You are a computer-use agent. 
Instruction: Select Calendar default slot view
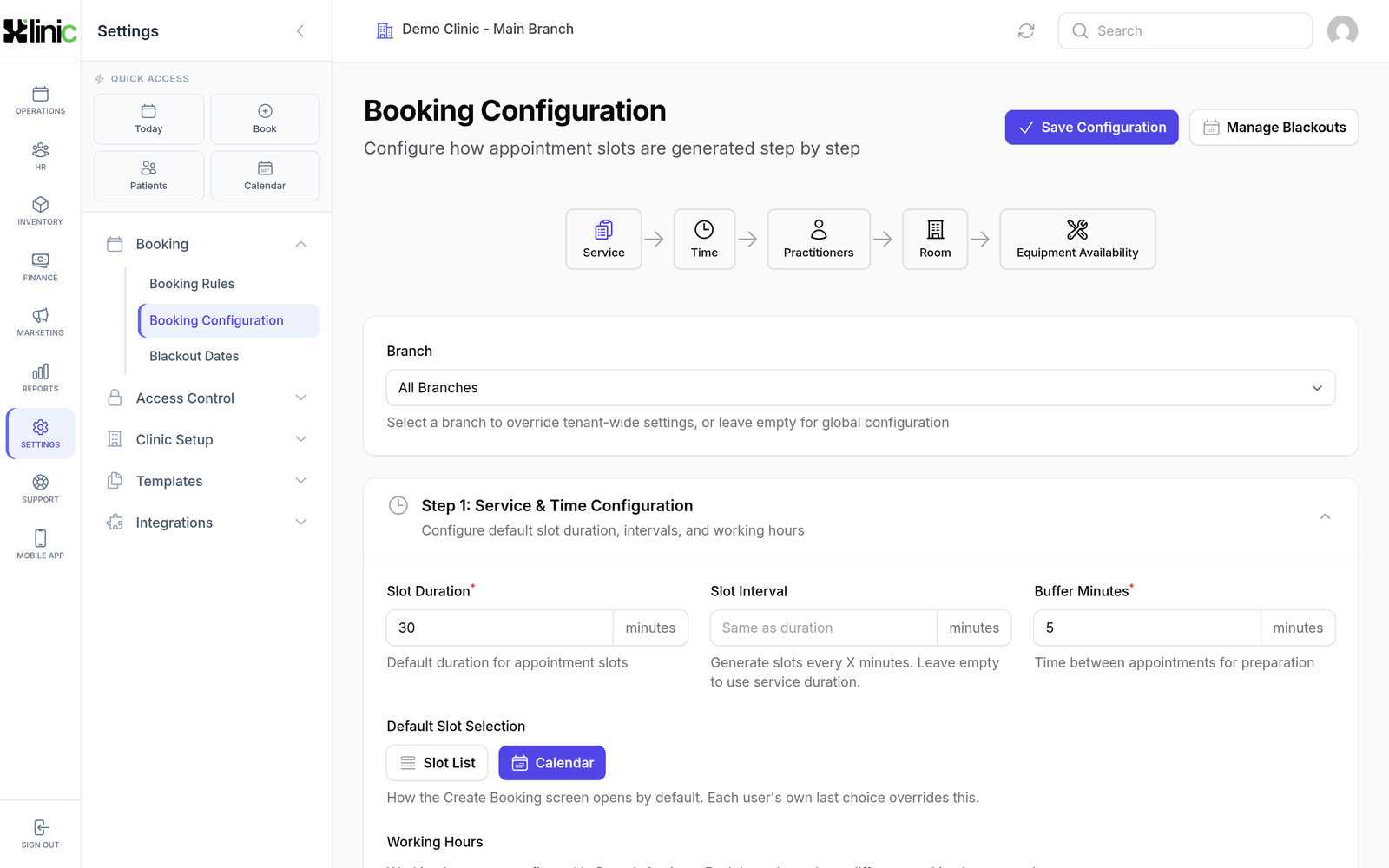[x=552, y=763]
